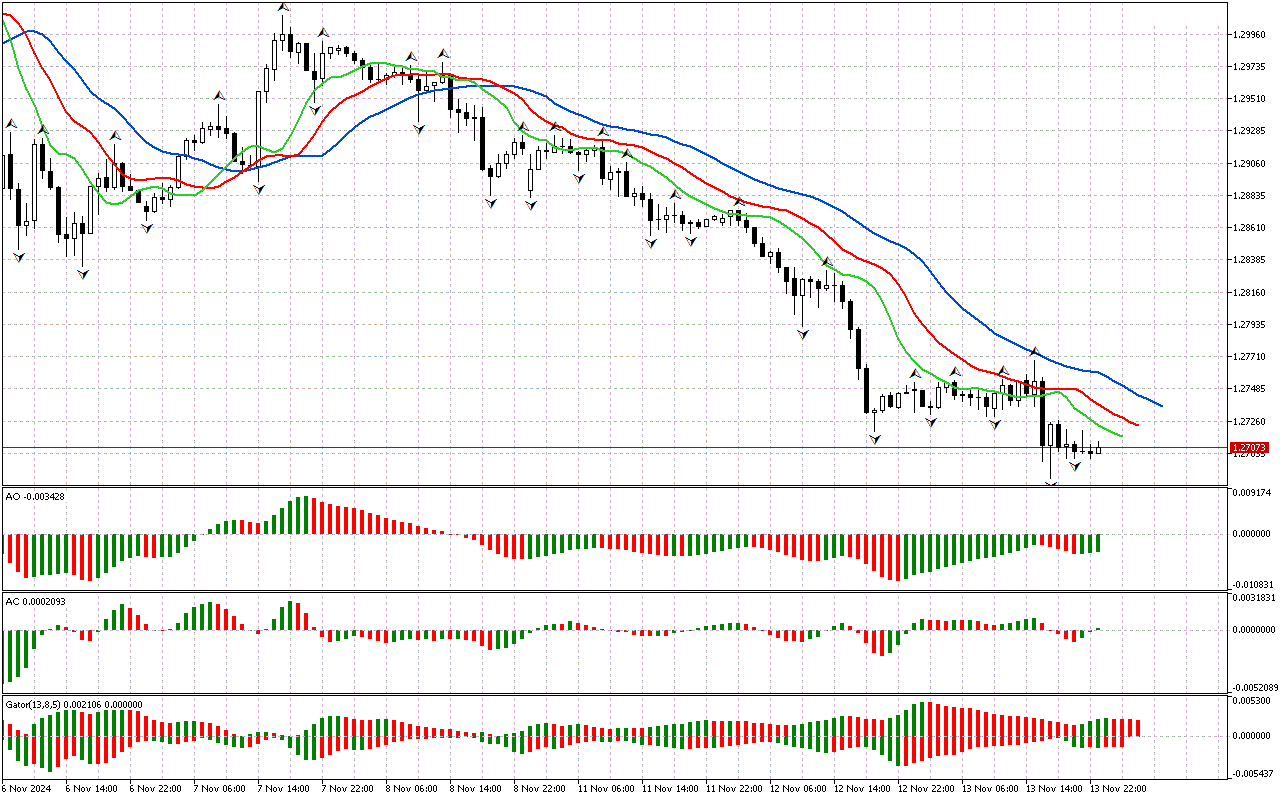Viewport: 1280px width, 800px height.
Task: Select the 12 Nov 14:00 time label
Action: click(x=861, y=789)
